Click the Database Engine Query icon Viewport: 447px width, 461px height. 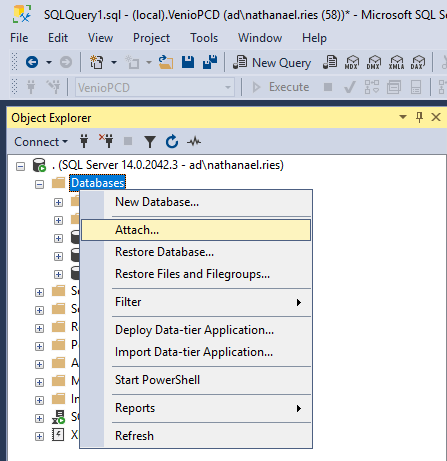(x=330, y=62)
